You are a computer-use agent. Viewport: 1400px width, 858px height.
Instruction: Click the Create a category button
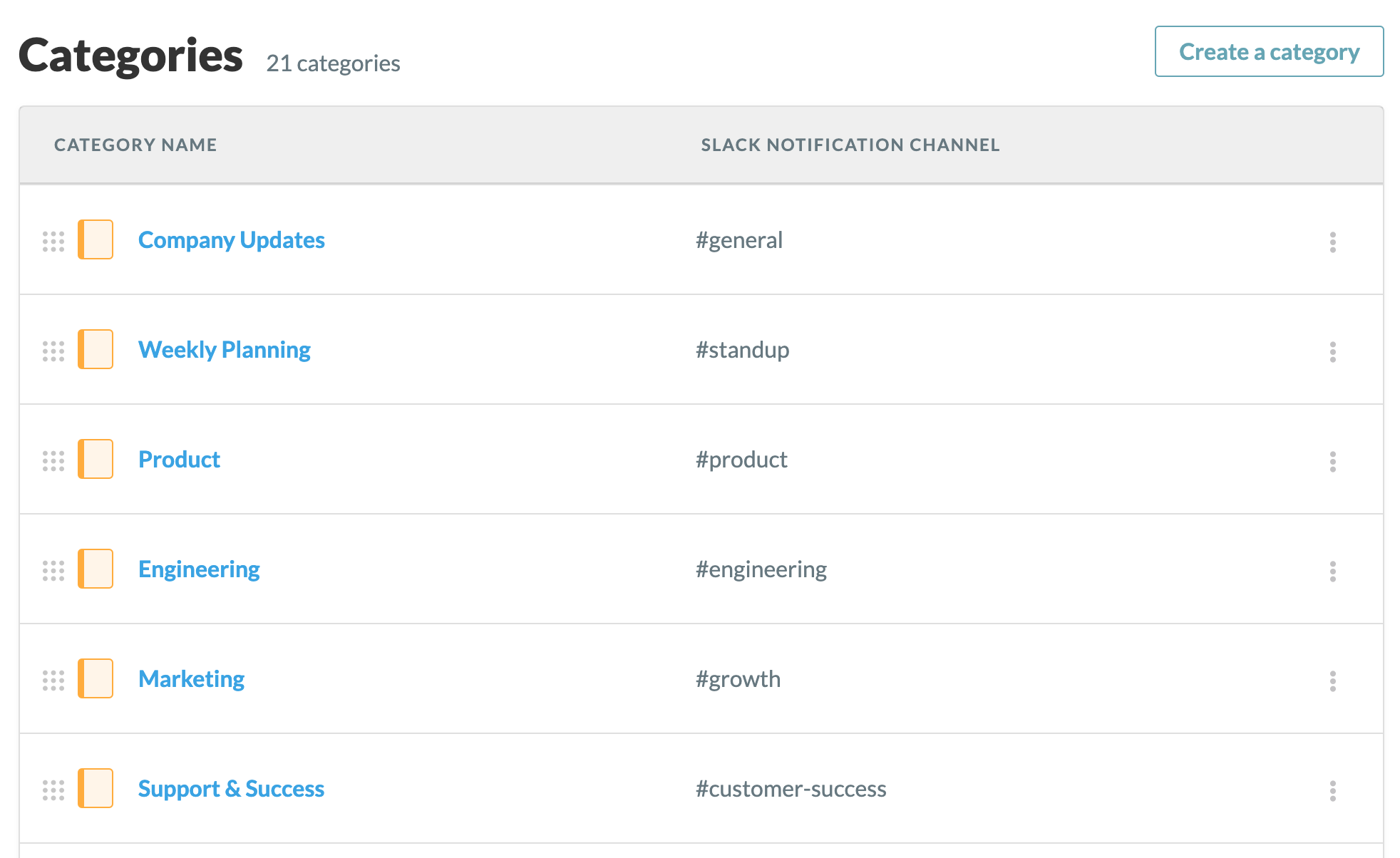pyautogui.click(x=1269, y=51)
